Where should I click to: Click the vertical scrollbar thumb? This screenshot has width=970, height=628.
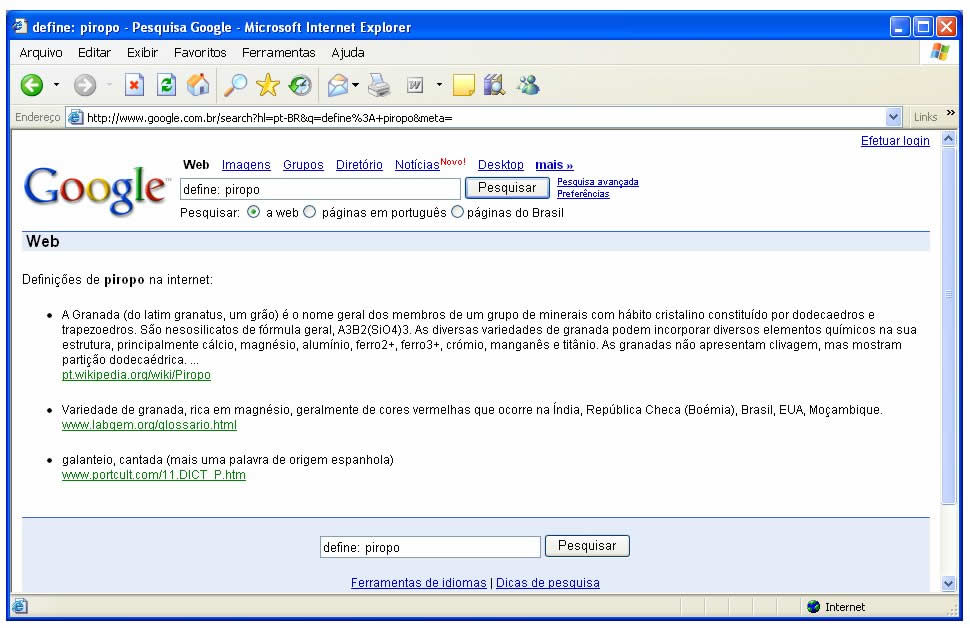pyautogui.click(x=948, y=325)
